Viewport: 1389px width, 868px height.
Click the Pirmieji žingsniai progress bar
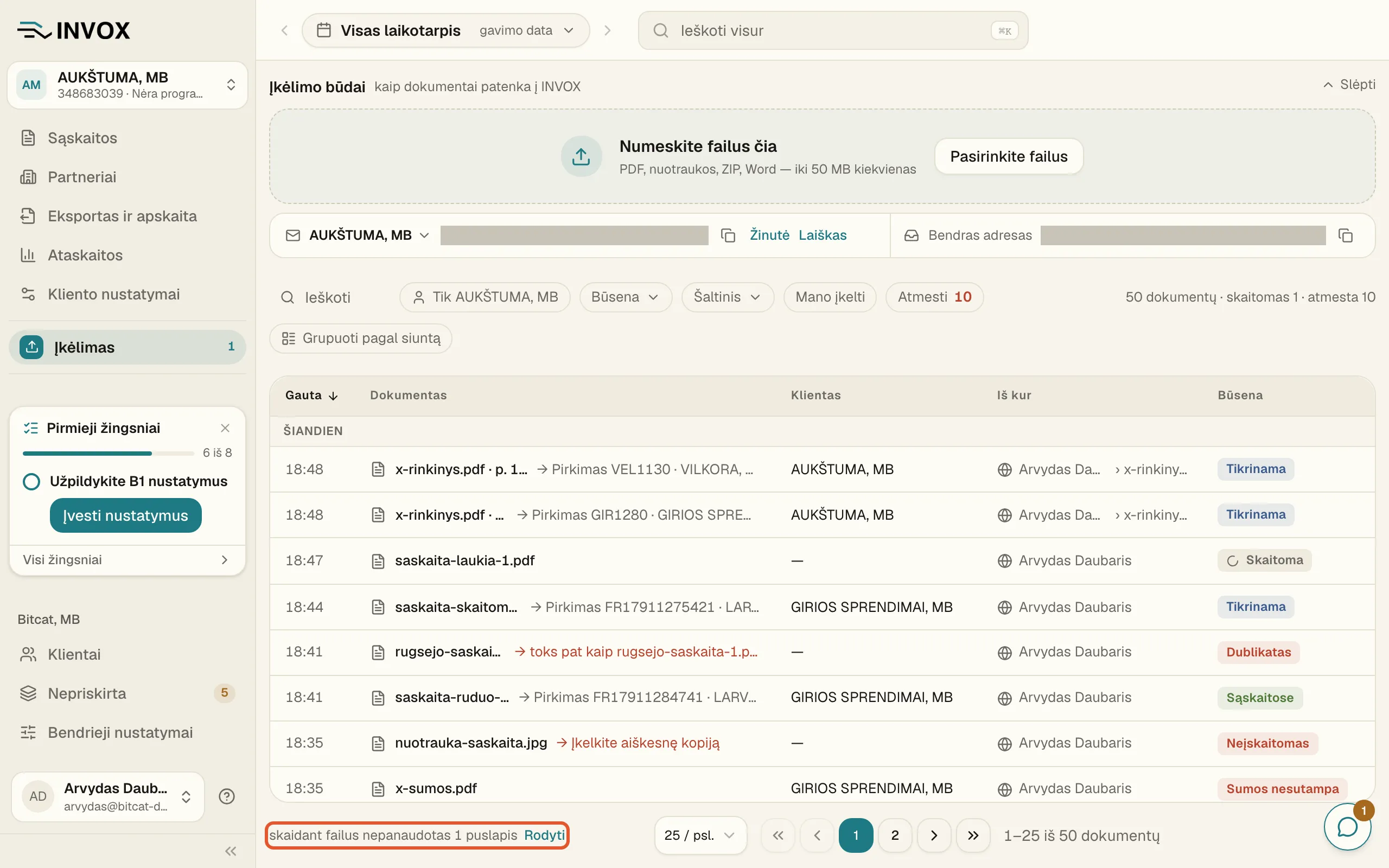click(x=109, y=454)
